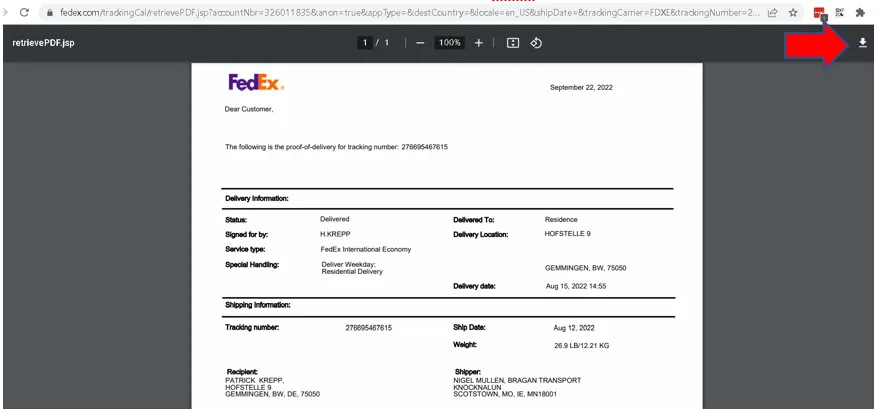Screen dimensions: 878x412
Task: Click the FedEx logo in the document
Action: click(x=256, y=82)
